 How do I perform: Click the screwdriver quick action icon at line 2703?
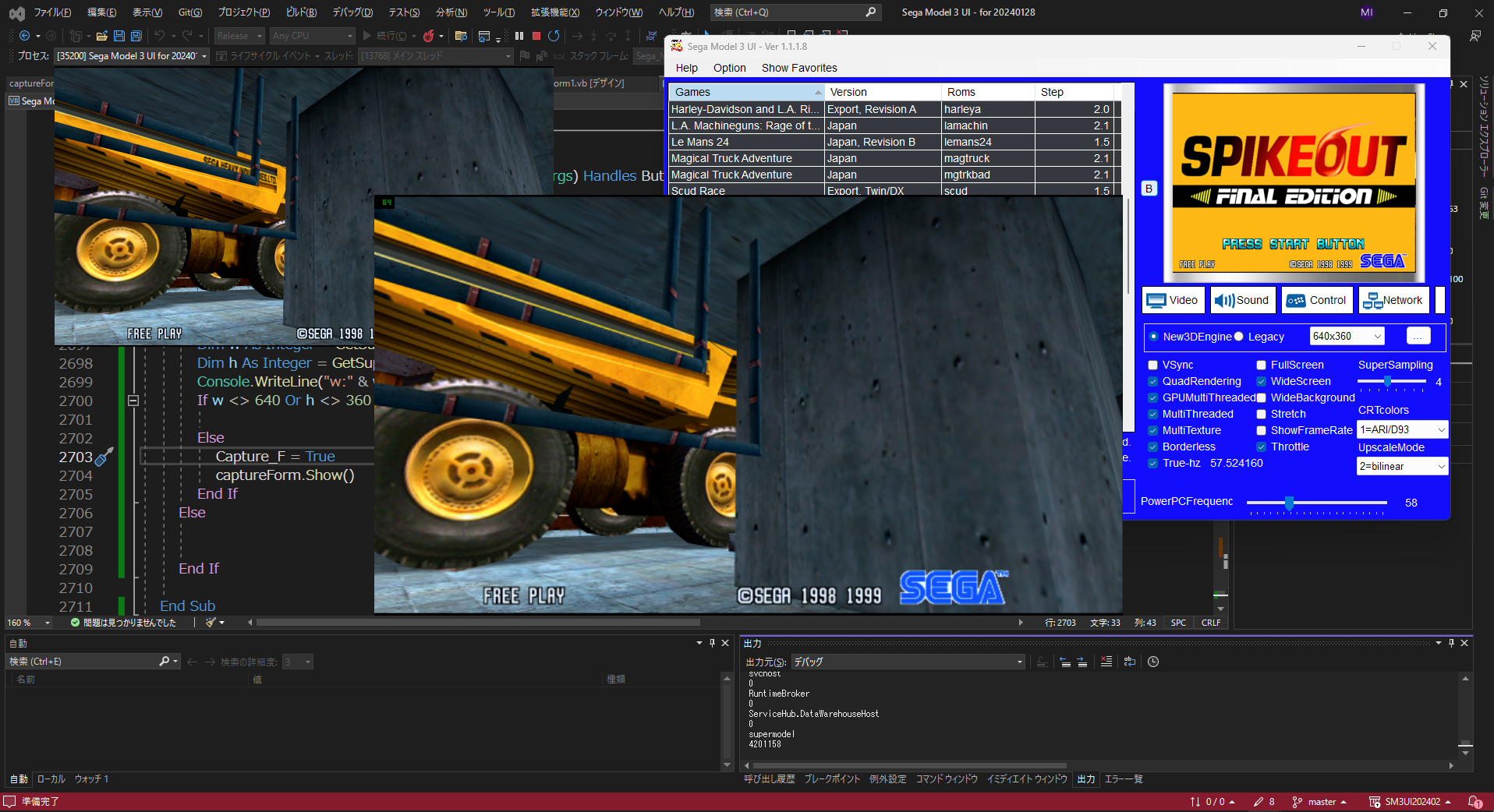(104, 457)
